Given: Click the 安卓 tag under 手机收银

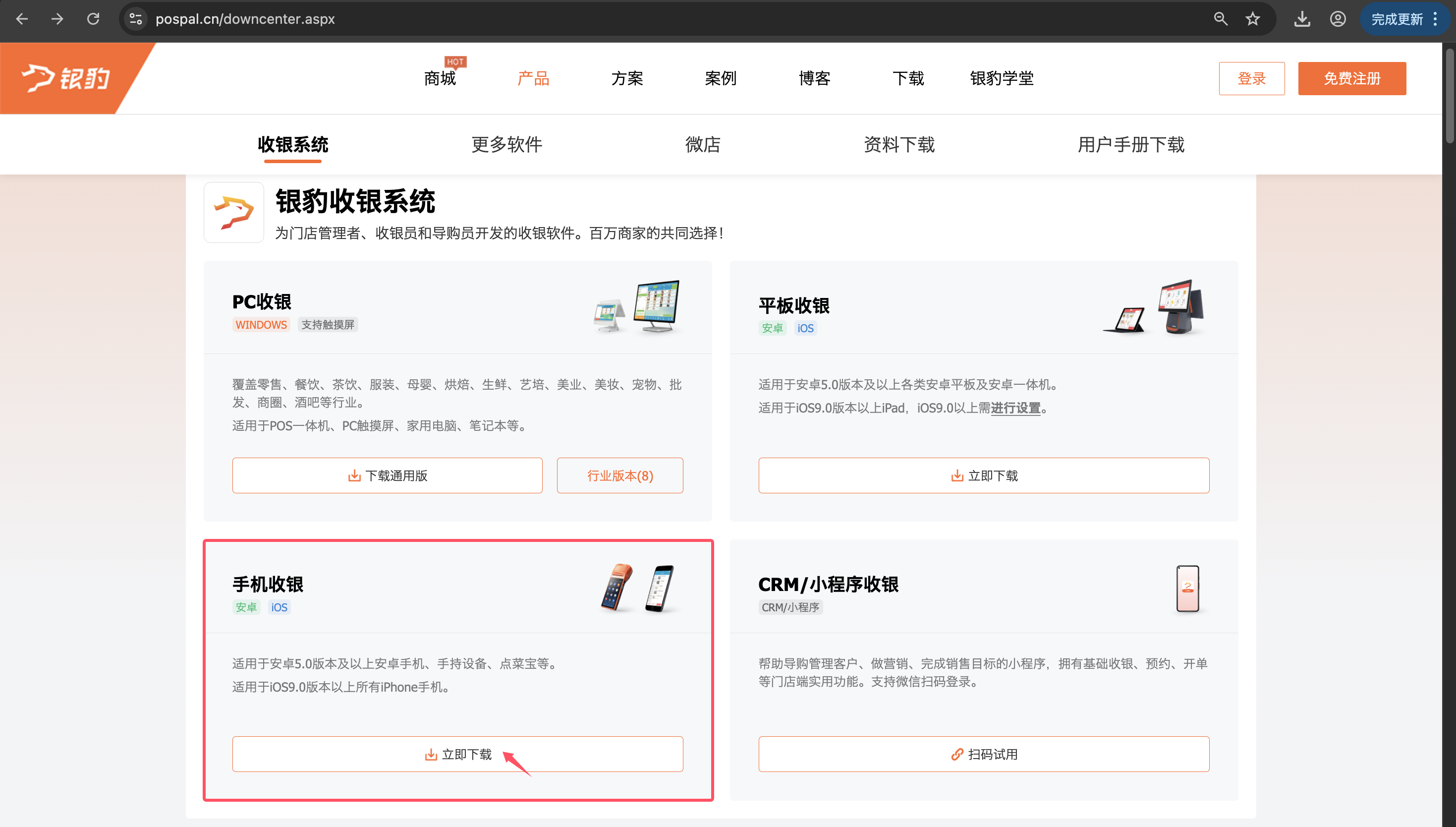Looking at the screenshot, I should click(246, 607).
